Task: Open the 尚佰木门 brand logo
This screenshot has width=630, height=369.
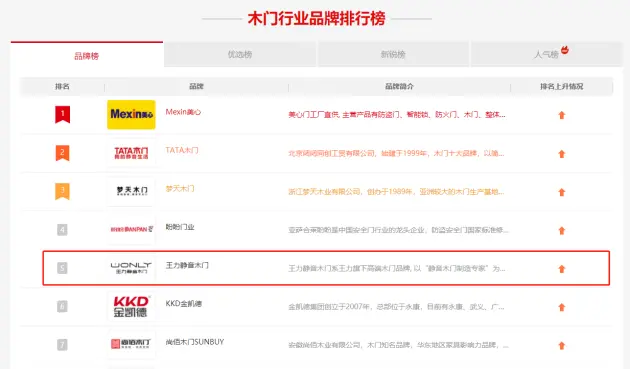Action: coord(131,344)
